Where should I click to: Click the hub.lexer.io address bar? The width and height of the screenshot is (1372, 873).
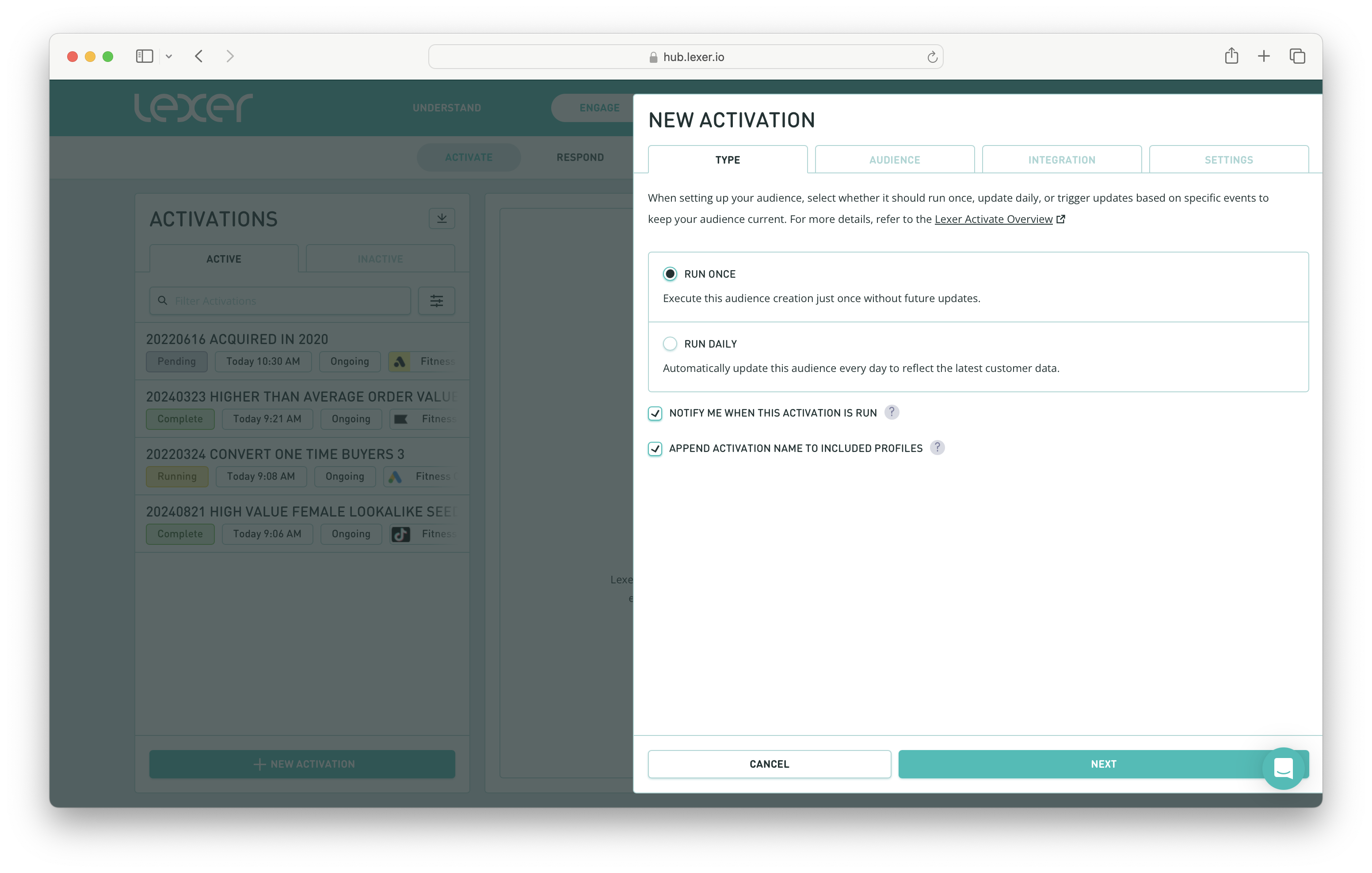point(686,57)
